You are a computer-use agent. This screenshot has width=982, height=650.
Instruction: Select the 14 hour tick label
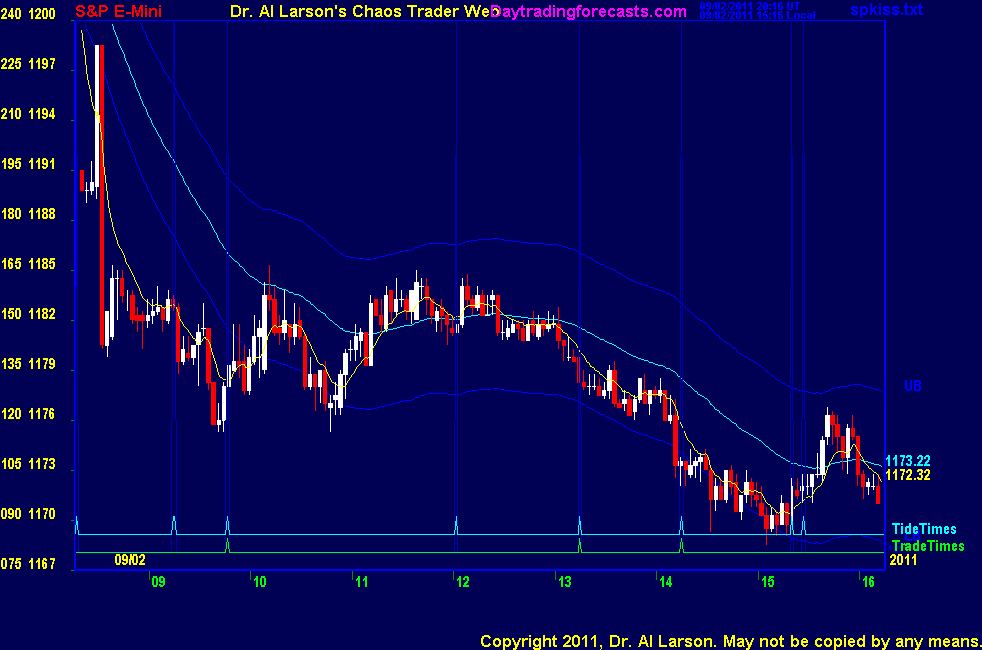(666, 582)
